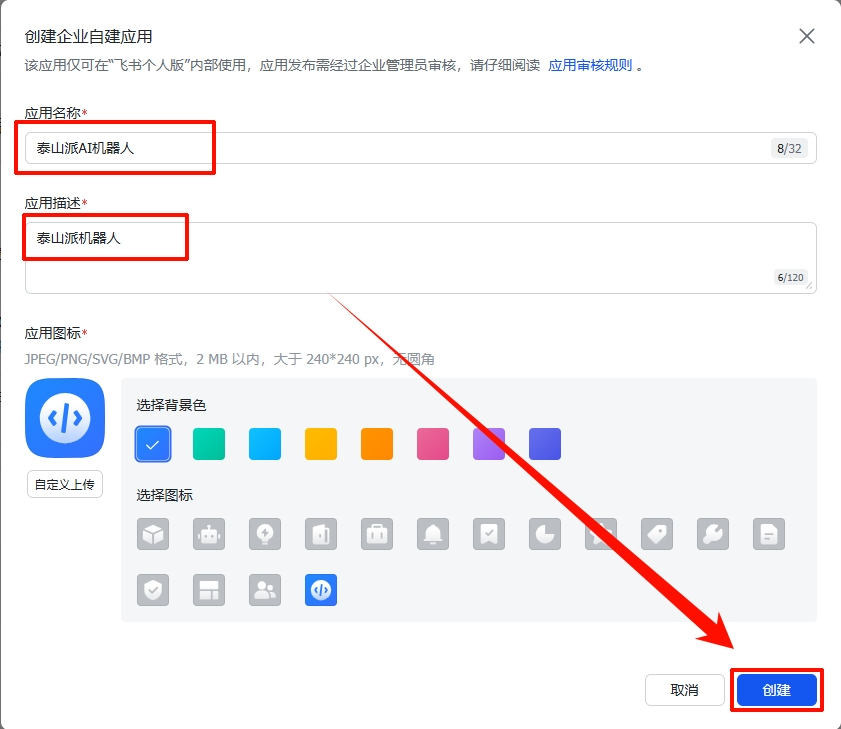This screenshot has height=729, width=841.
Task: Keep the blue code icon selected
Action: coord(321,590)
